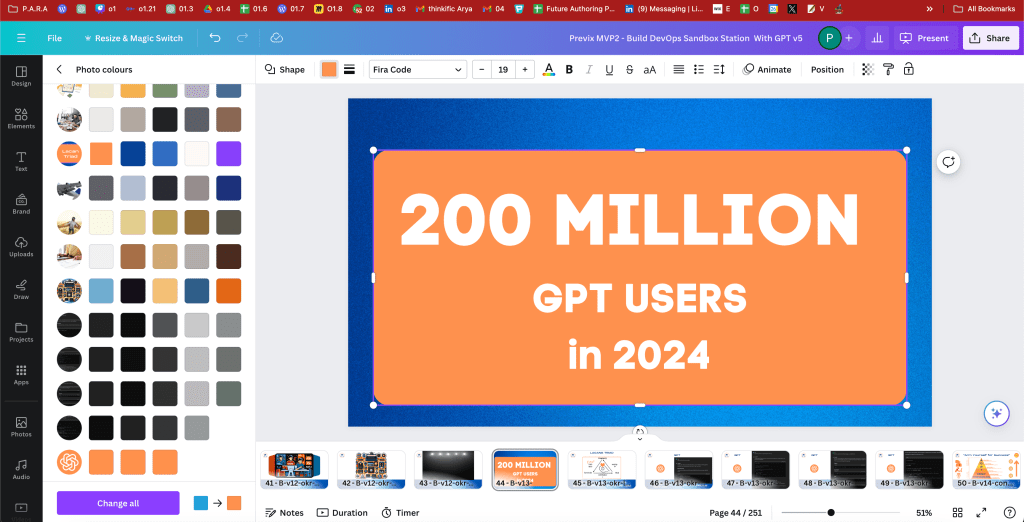Image resolution: width=1024 pixels, height=522 pixels.
Task: Open the insights bar chart icon
Action: point(877,38)
